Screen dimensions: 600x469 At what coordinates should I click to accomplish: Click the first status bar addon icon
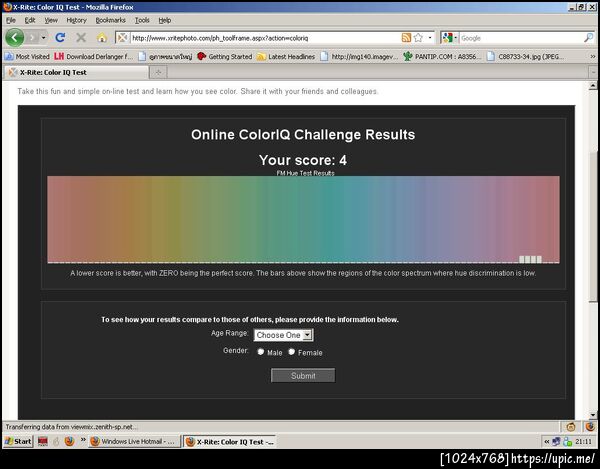tap(571, 427)
